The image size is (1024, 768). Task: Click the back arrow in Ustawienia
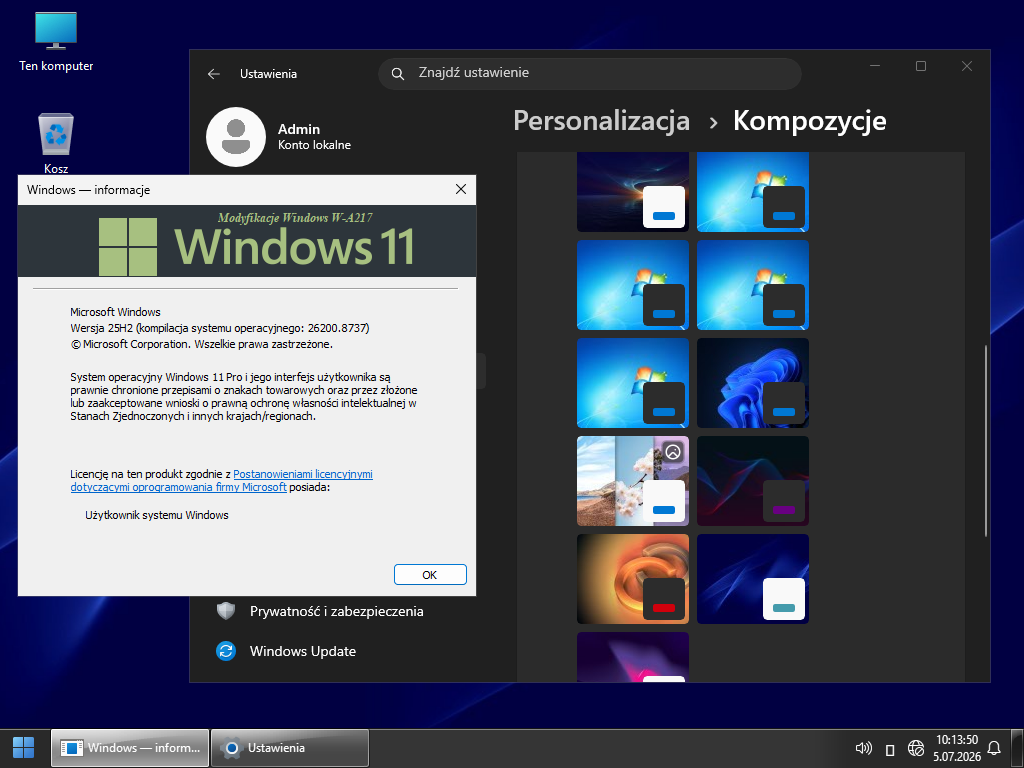[214, 74]
